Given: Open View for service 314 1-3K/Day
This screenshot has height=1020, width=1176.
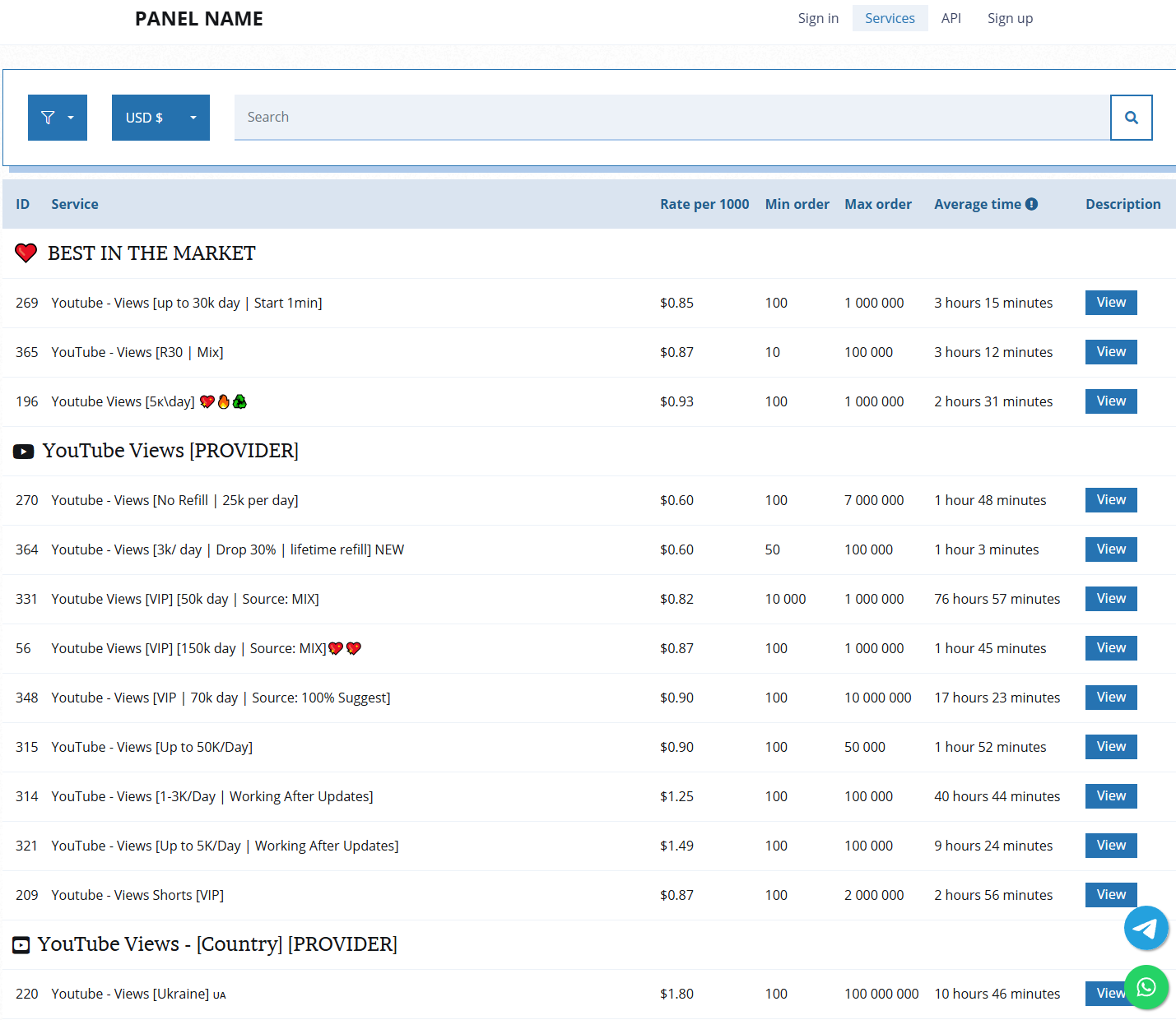Looking at the screenshot, I should pos(1110,796).
